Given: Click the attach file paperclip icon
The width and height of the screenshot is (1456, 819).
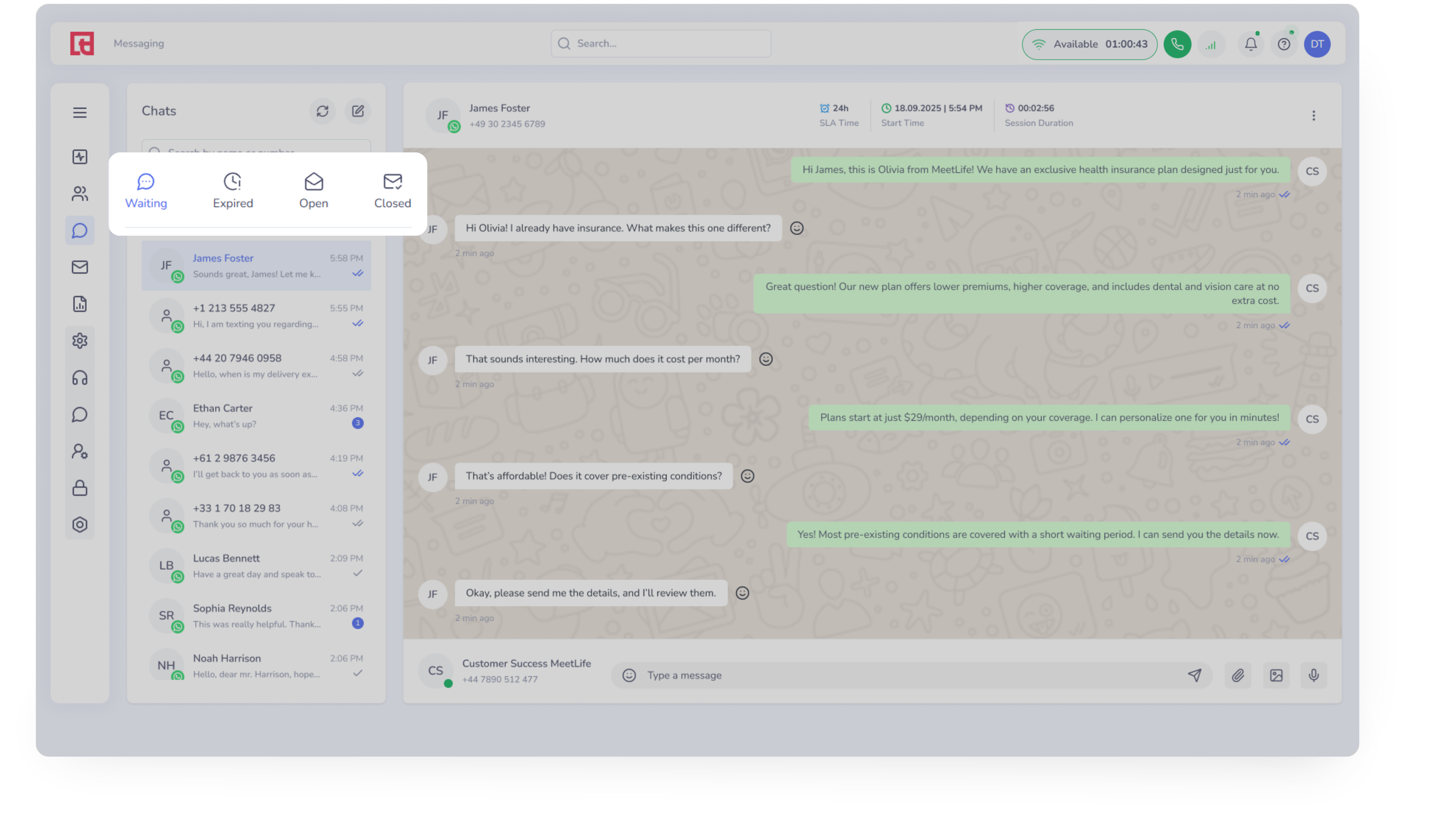Looking at the screenshot, I should click(1238, 675).
